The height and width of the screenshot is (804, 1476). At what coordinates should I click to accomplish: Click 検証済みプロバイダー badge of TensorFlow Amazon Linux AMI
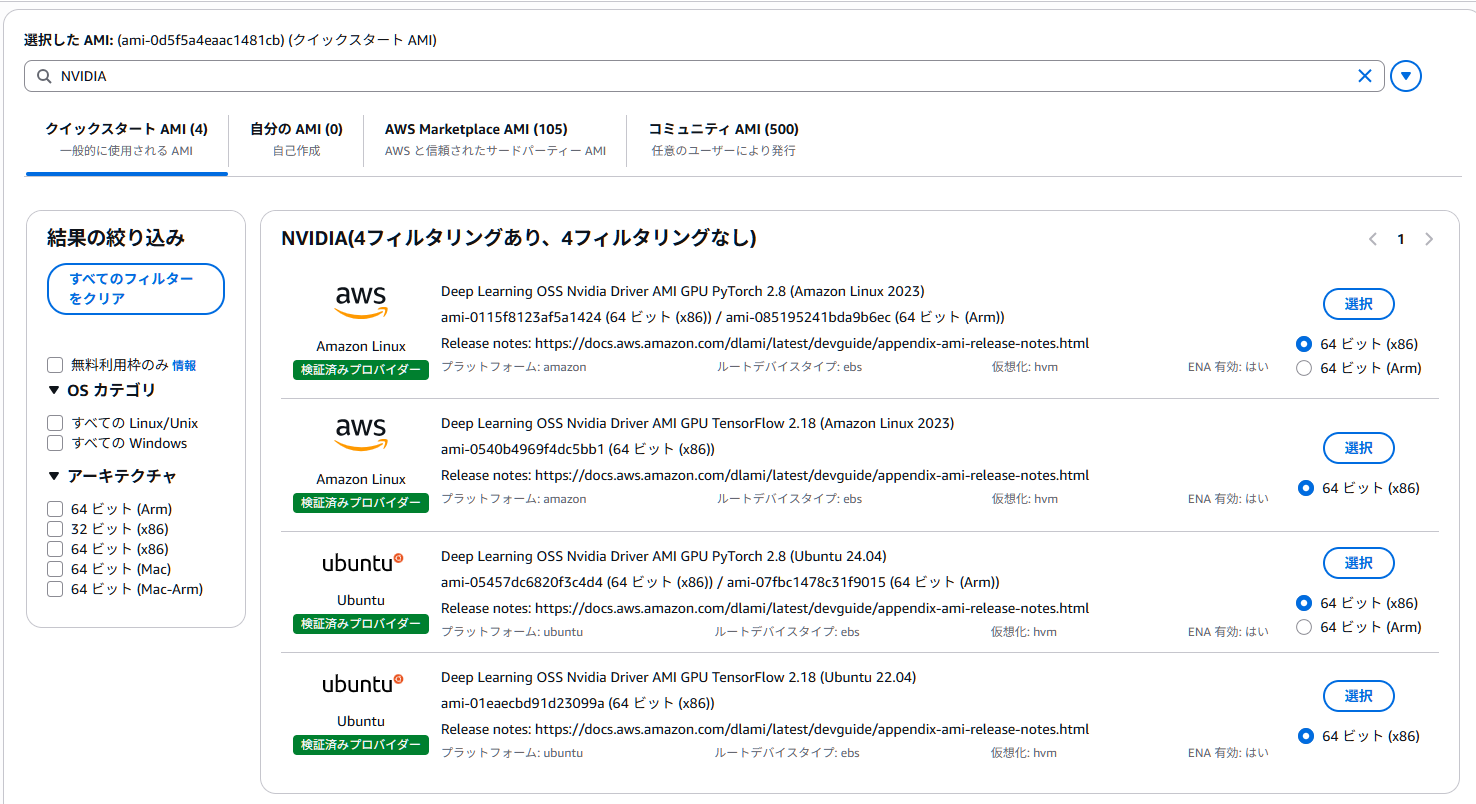click(361, 503)
